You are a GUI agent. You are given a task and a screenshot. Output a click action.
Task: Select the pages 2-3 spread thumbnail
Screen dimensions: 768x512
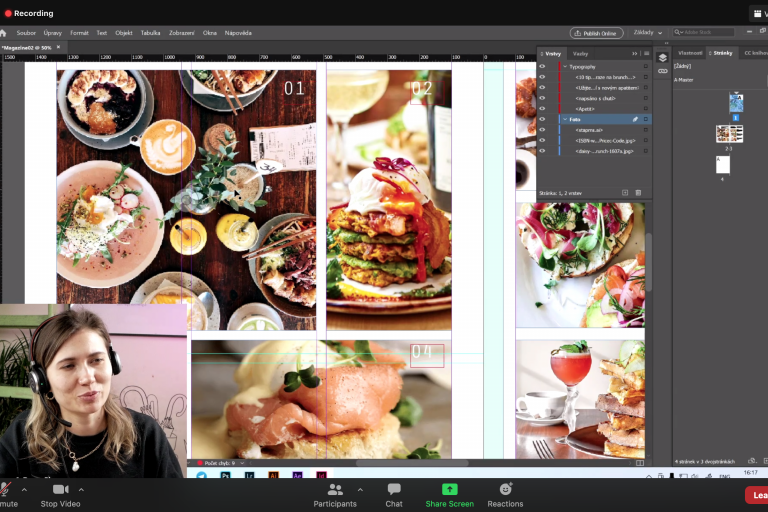coord(729,134)
